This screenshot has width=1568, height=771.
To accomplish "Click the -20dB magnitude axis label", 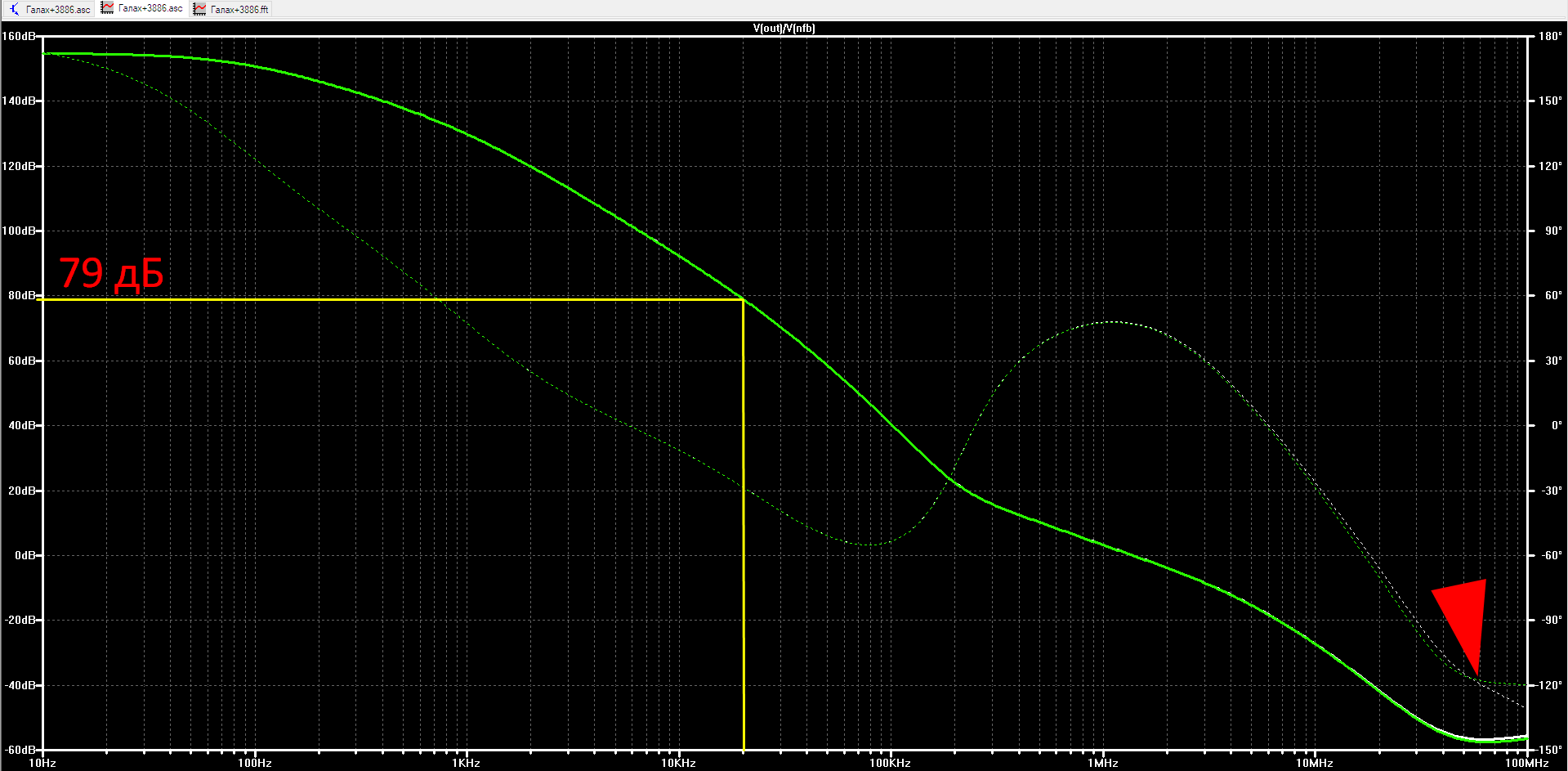I will 20,620.
